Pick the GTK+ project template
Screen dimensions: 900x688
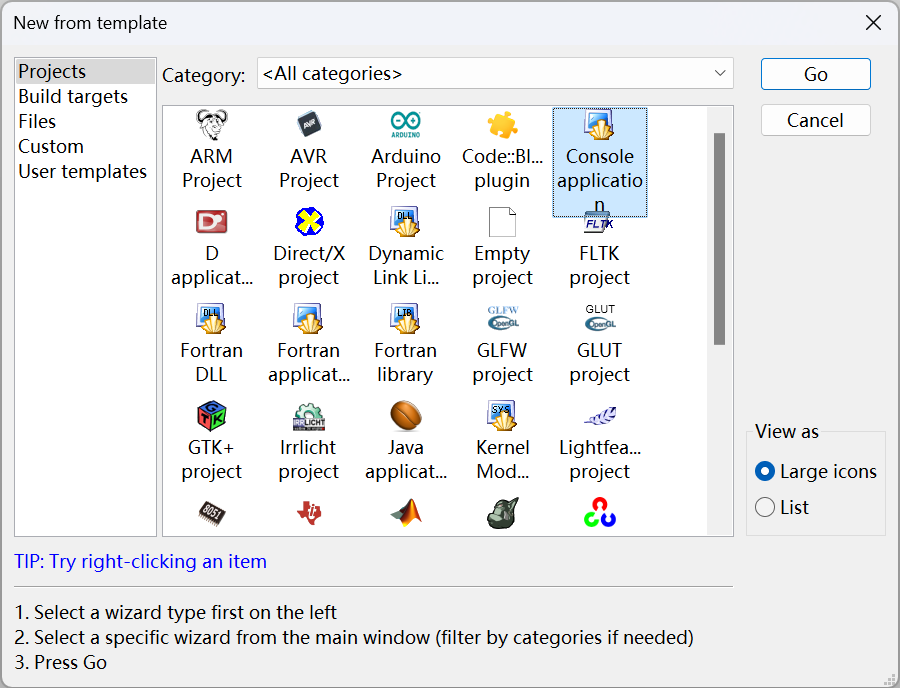pos(212,441)
